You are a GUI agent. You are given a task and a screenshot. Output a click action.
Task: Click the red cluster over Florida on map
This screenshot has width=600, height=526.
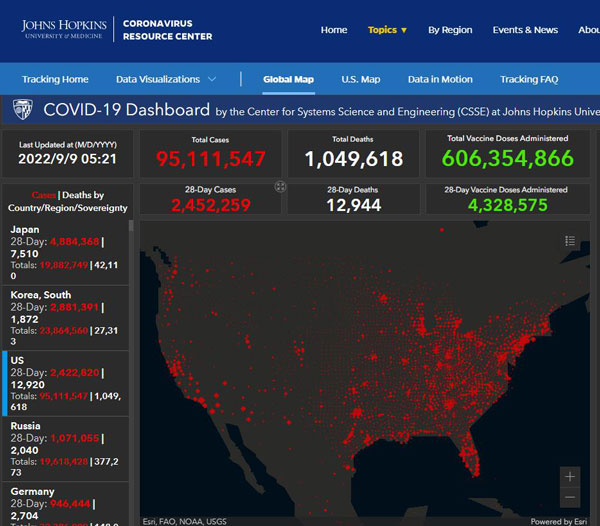(x=469, y=455)
